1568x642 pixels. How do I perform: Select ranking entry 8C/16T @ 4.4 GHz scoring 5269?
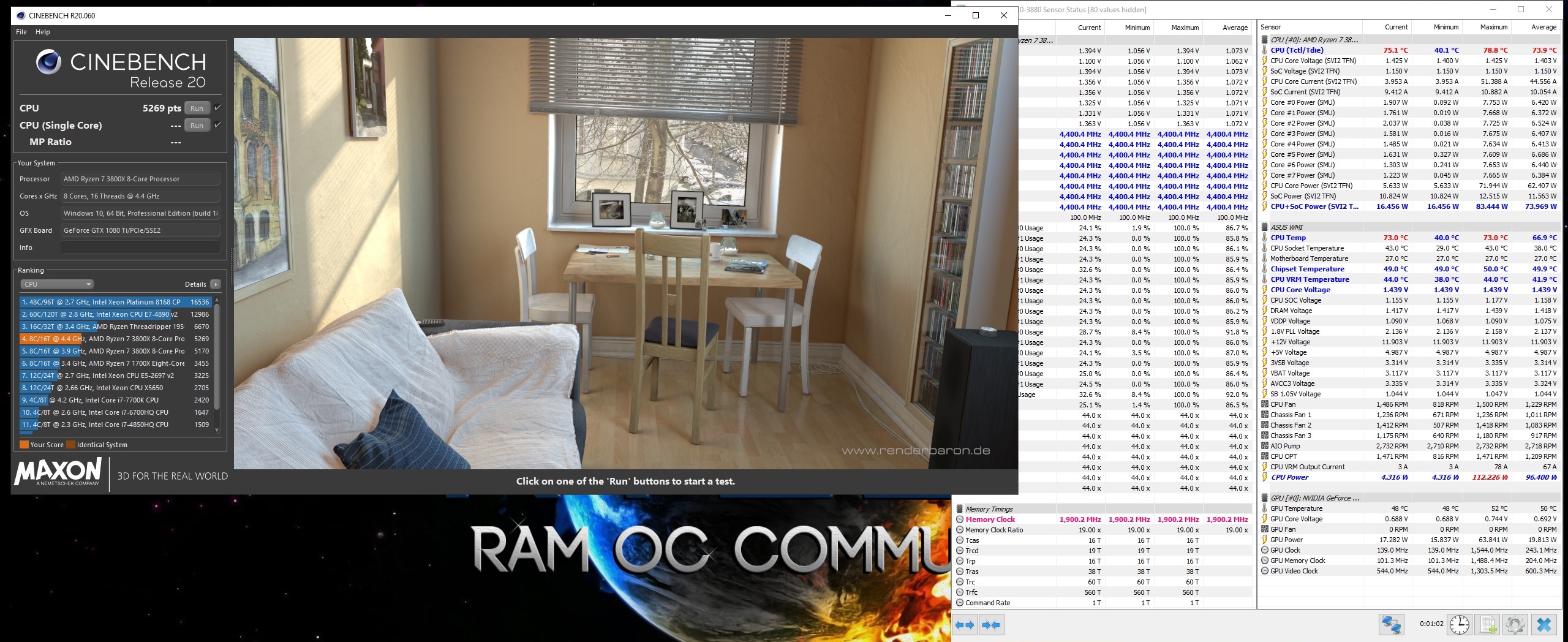[x=115, y=339]
